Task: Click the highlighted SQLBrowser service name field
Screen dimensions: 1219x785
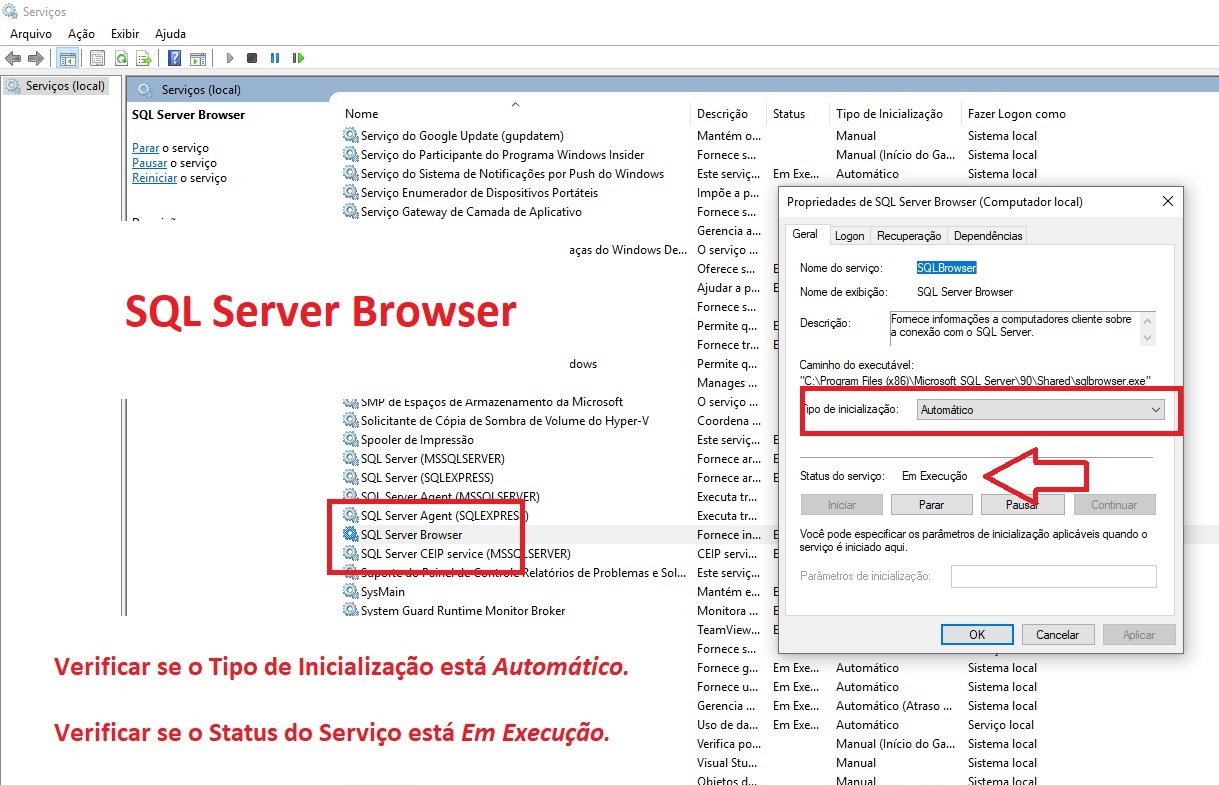Action: point(947,268)
